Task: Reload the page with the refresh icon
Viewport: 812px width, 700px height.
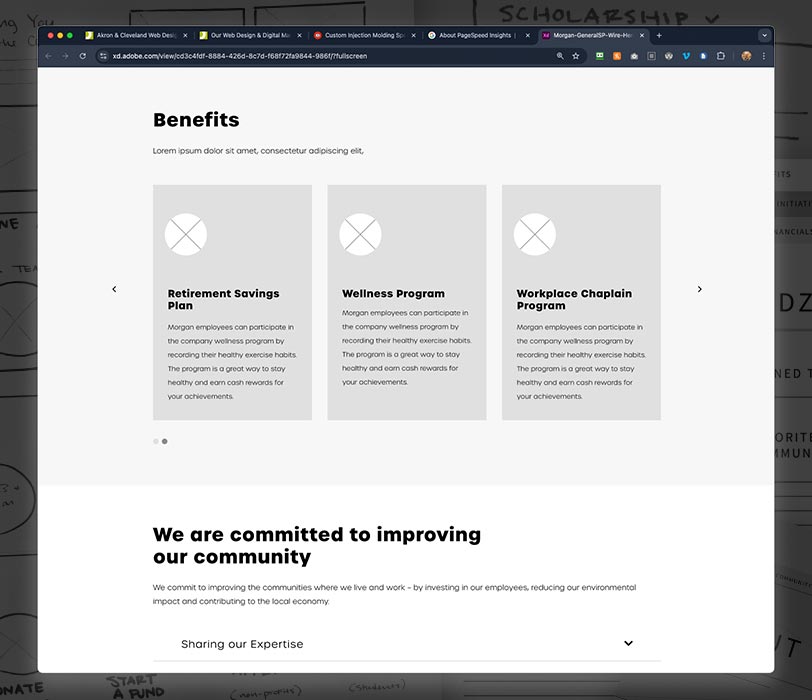Action: [82, 56]
